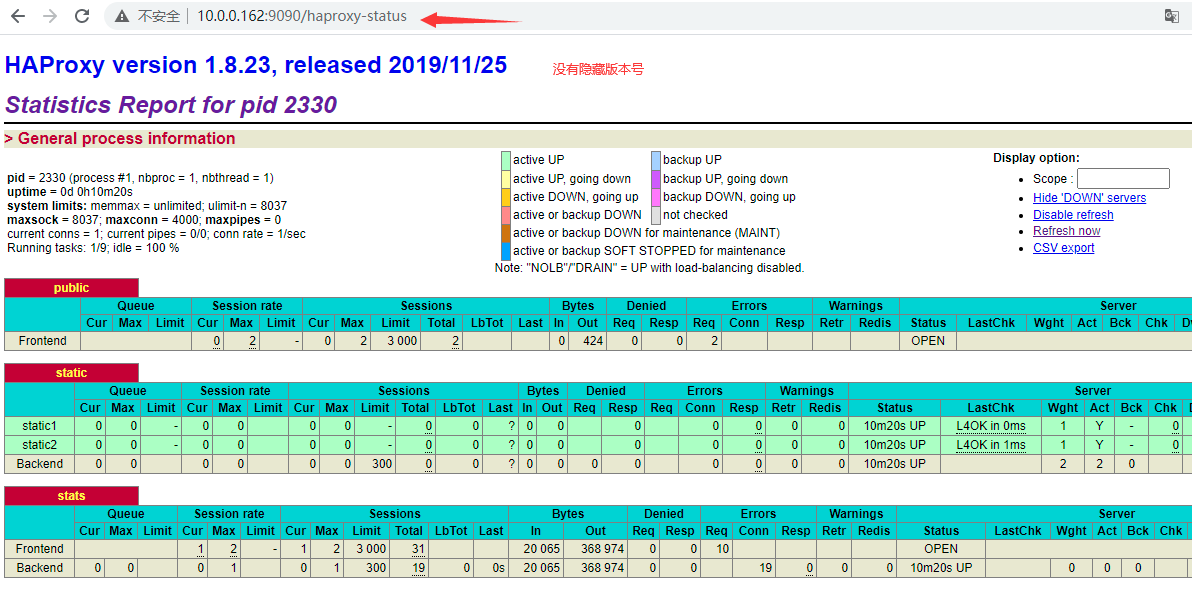Select the system limits memmax line
Viewport: 1192px width, 603px height.
[x=147, y=206]
